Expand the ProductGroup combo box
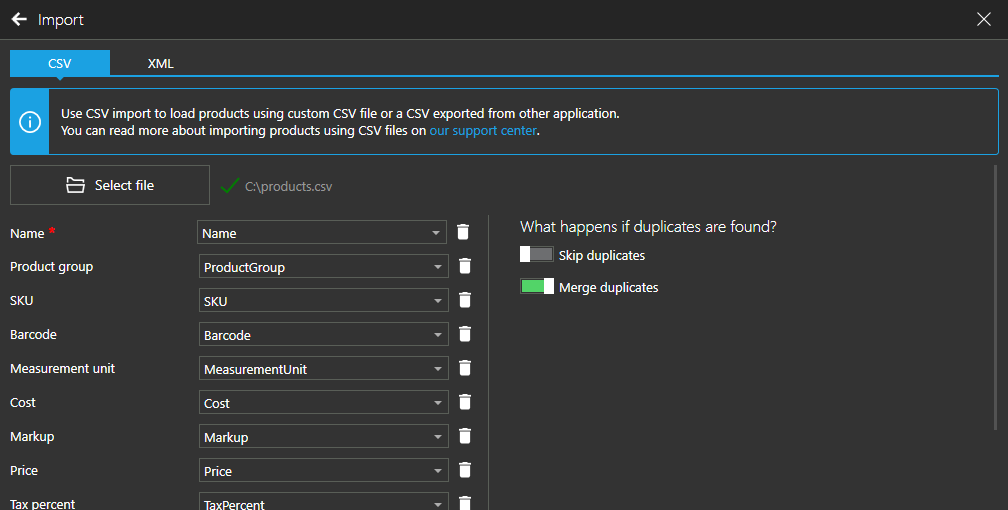Viewport: 1008px width, 510px height. pyautogui.click(x=323, y=267)
